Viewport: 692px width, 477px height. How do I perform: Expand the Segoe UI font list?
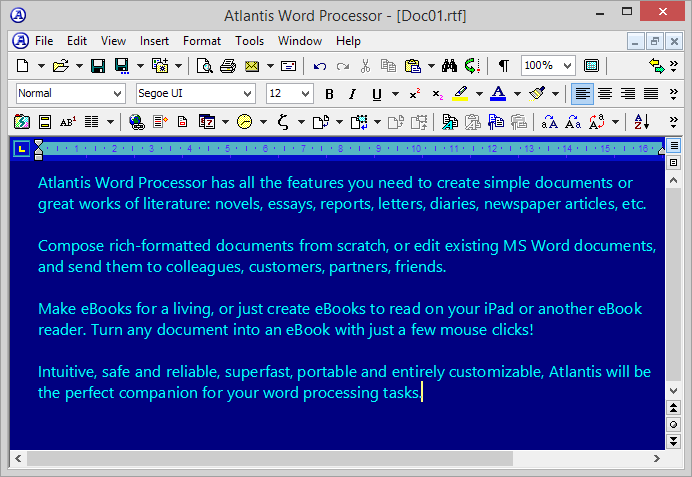(x=247, y=94)
